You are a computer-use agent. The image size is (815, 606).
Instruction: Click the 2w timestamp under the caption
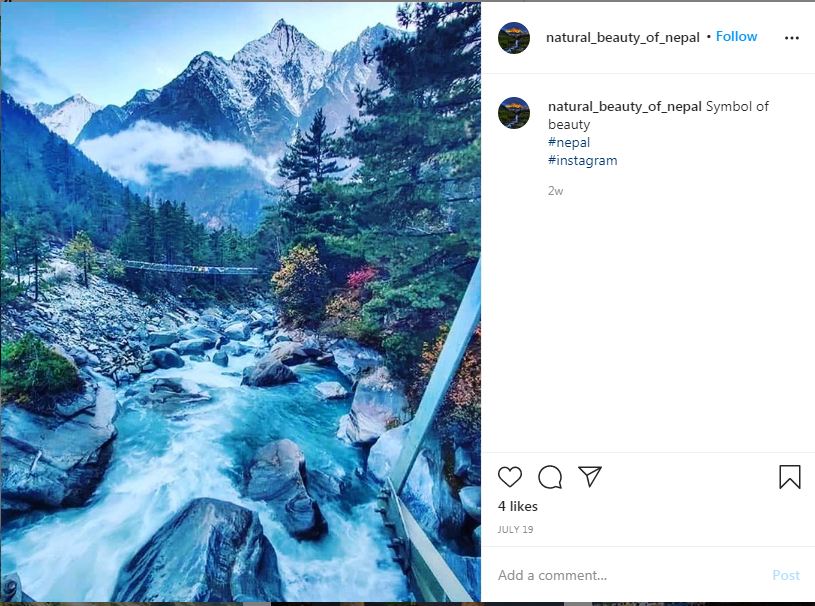(x=555, y=190)
